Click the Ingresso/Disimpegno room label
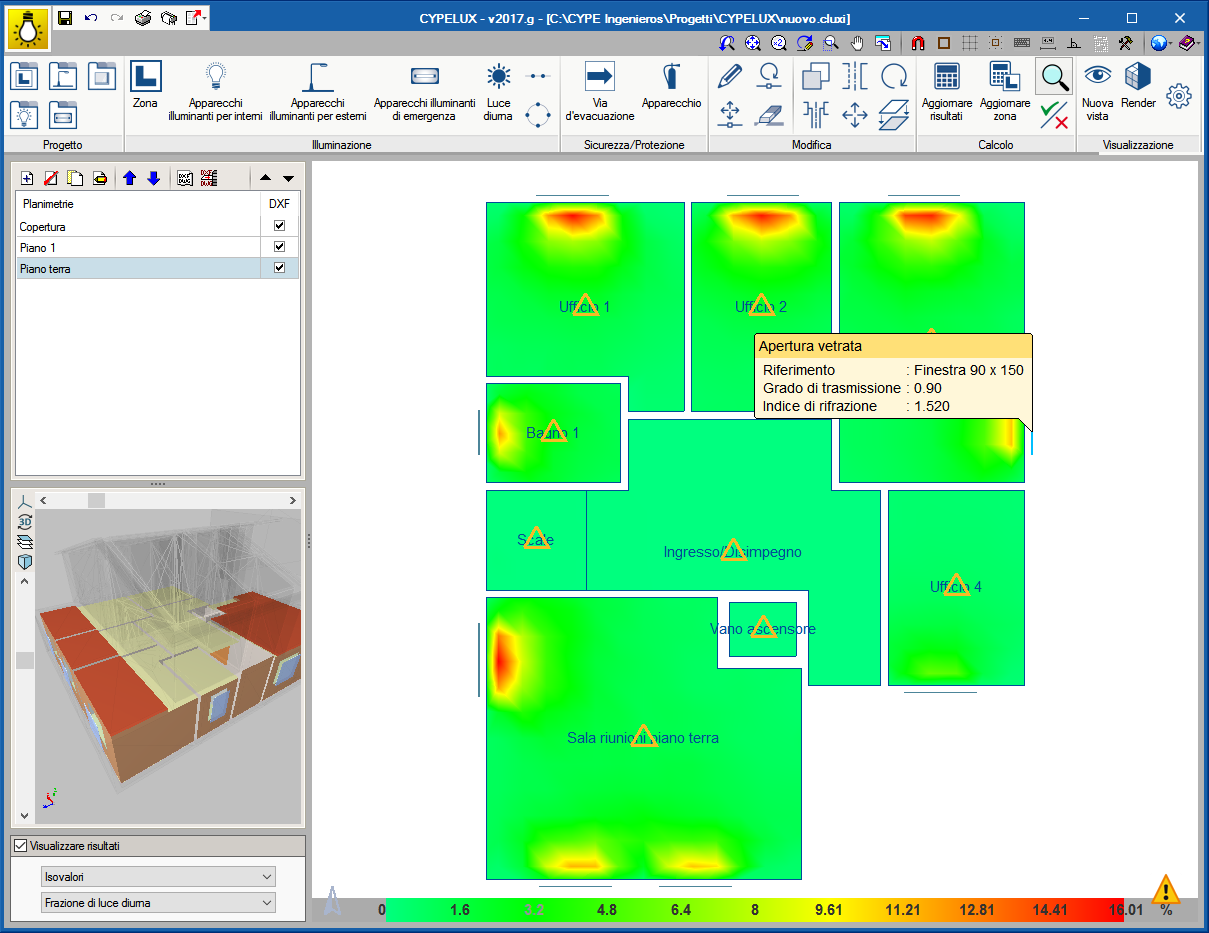Viewport: 1209px width, 933px height. click(x=733, y=552)
